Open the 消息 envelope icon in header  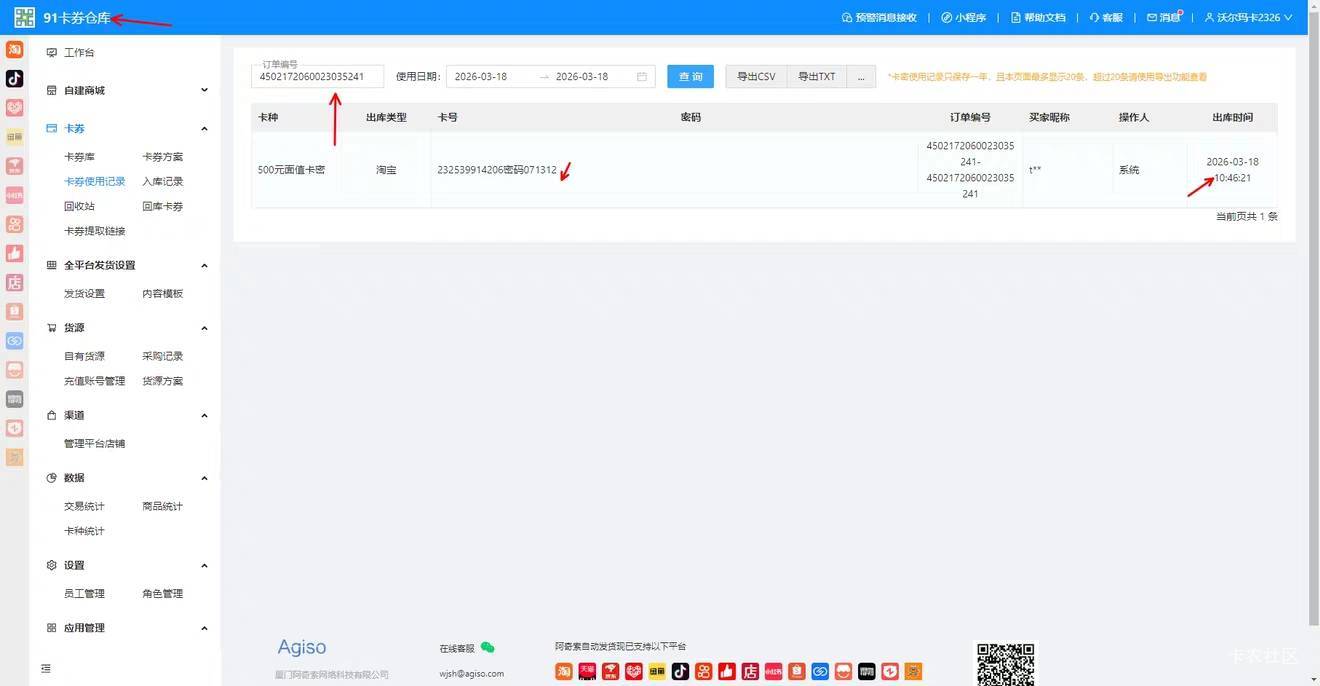[1152, 18]
